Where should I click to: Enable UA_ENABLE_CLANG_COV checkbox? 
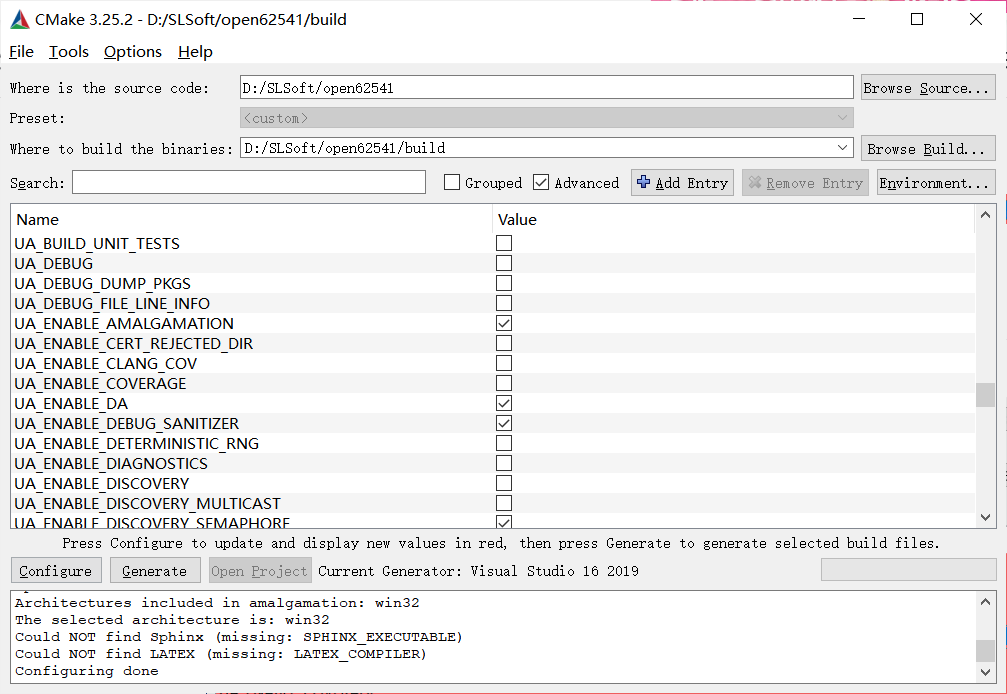click(x=504, y=363)
